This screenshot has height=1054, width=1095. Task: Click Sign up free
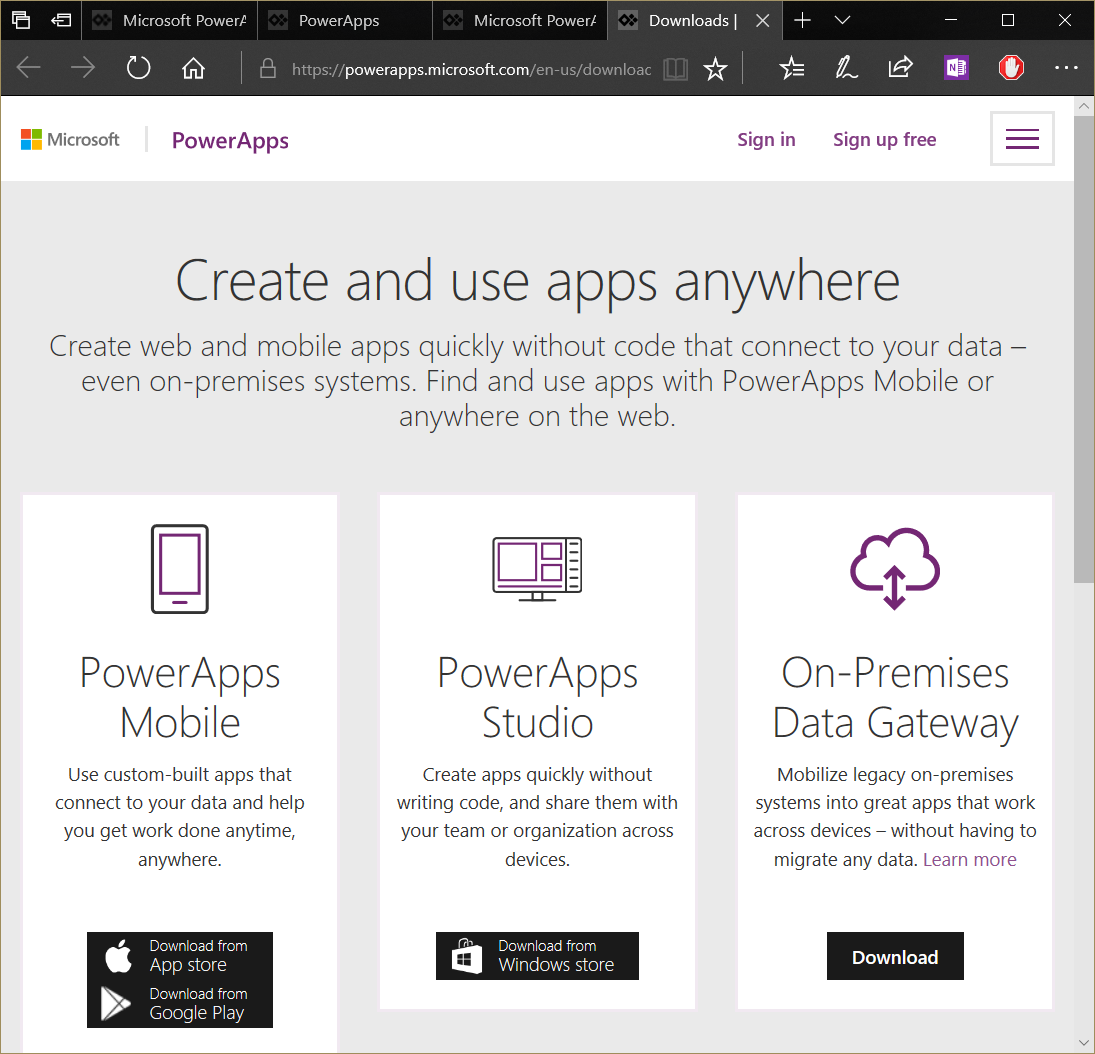(x=884, y=139)
